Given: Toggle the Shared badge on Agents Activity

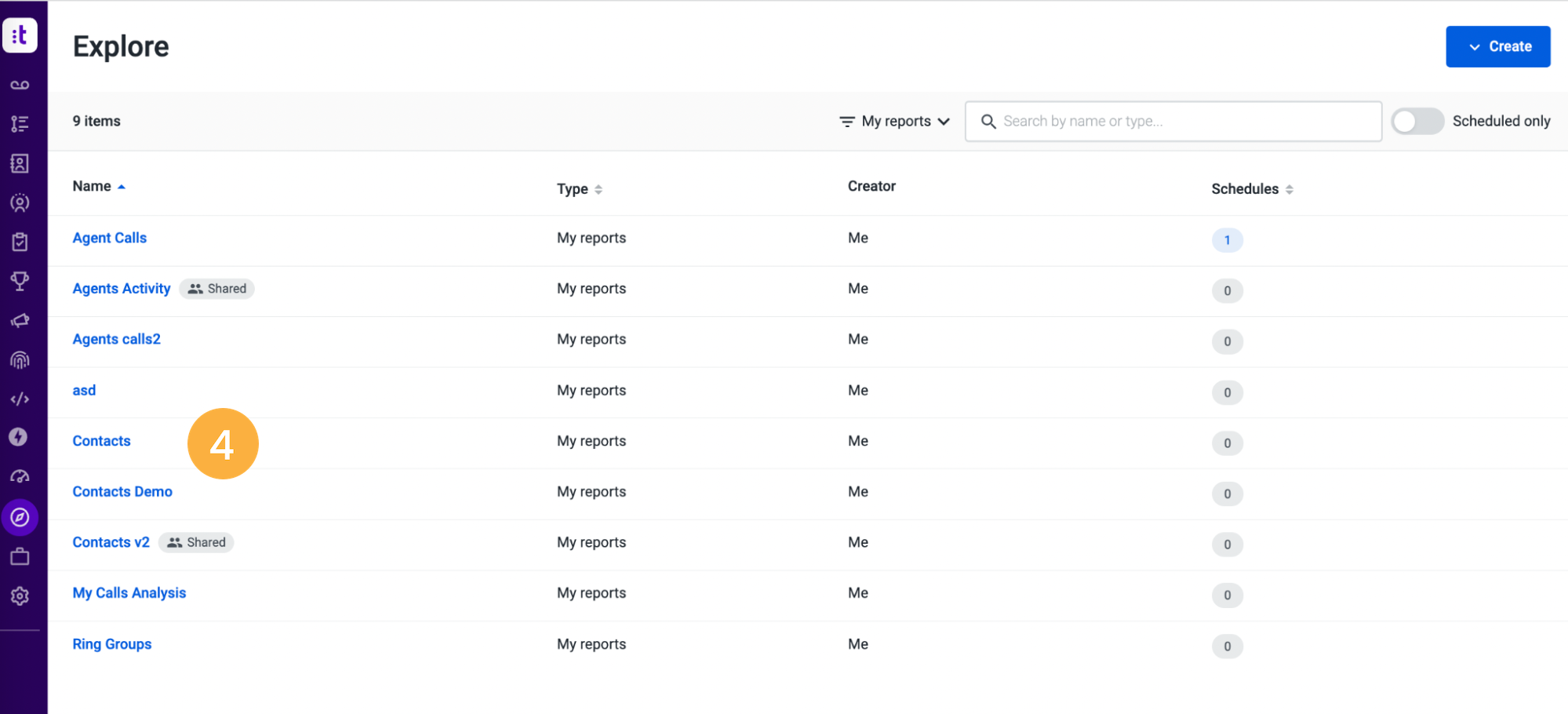Looking at the screenshot, I should 216,289.
